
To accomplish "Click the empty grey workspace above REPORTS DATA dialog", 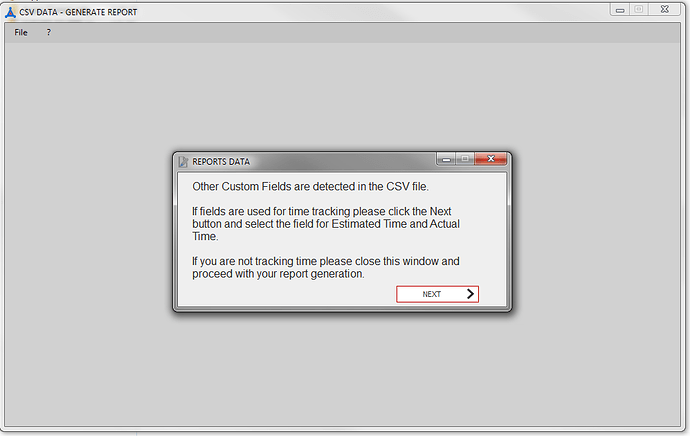I will coord(342,97).
